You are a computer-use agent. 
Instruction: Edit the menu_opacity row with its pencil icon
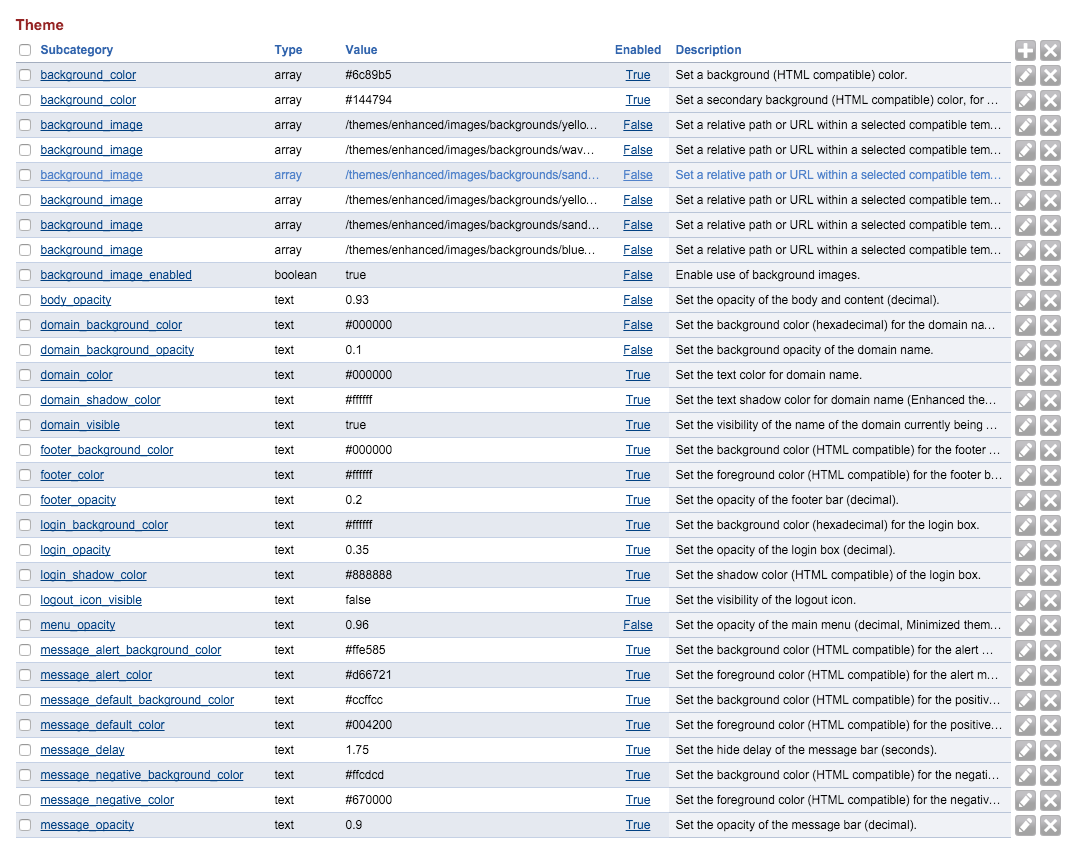(x=1025, y=625)
